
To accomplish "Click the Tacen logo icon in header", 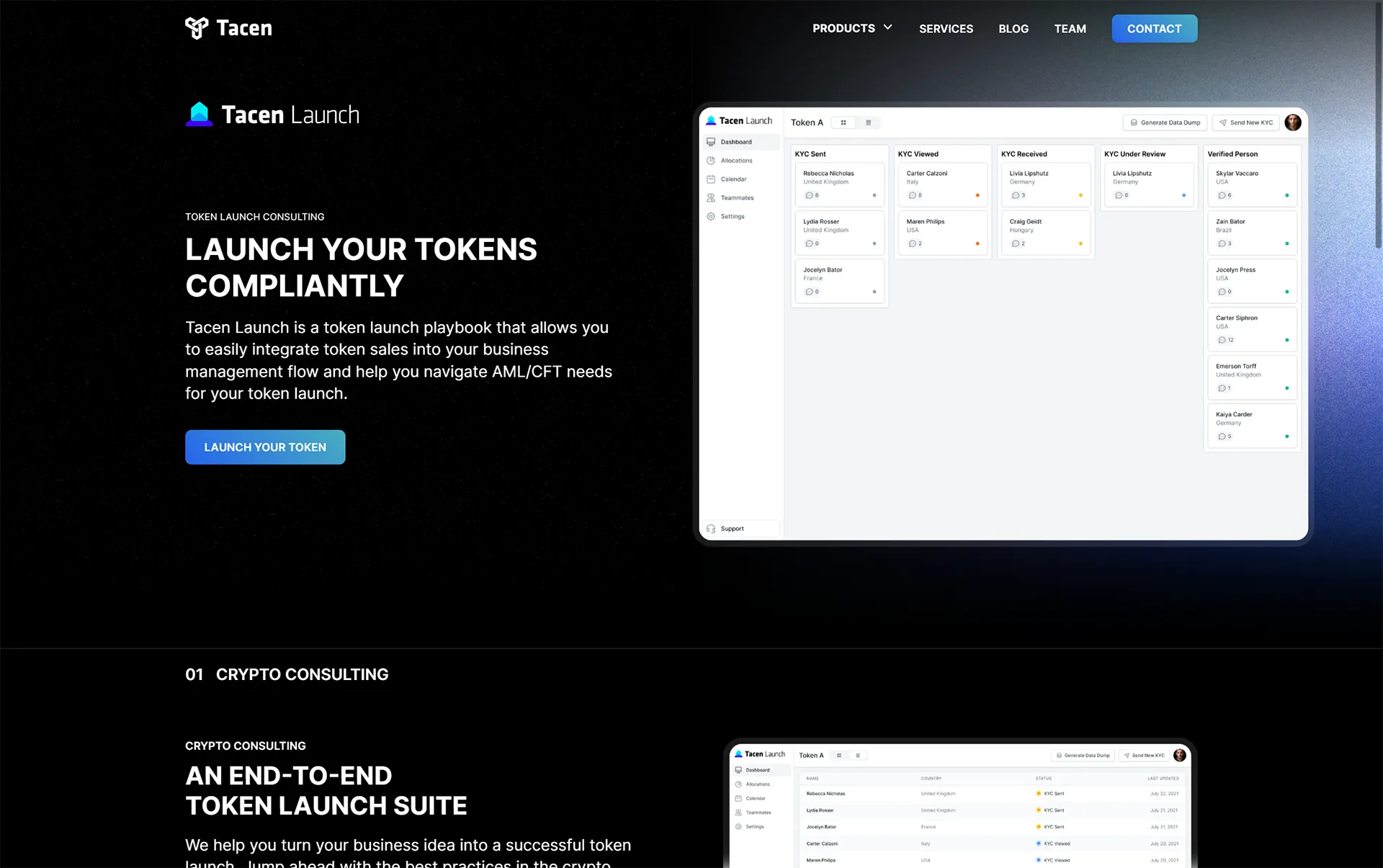I will [197, 28].
